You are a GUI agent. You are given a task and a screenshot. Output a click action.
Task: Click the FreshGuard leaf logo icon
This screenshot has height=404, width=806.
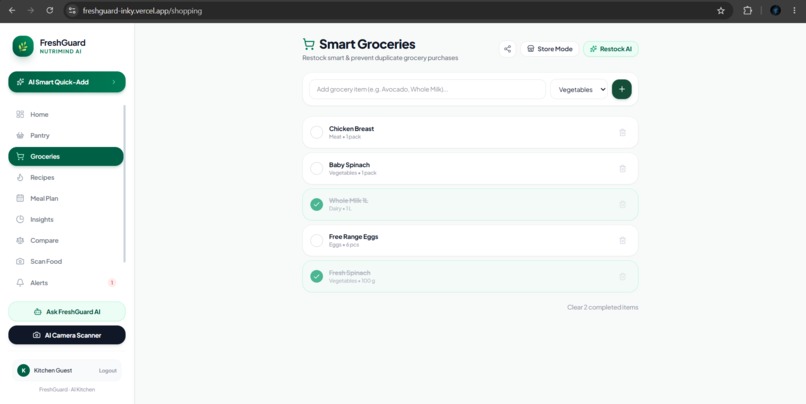tap(23, 46)
